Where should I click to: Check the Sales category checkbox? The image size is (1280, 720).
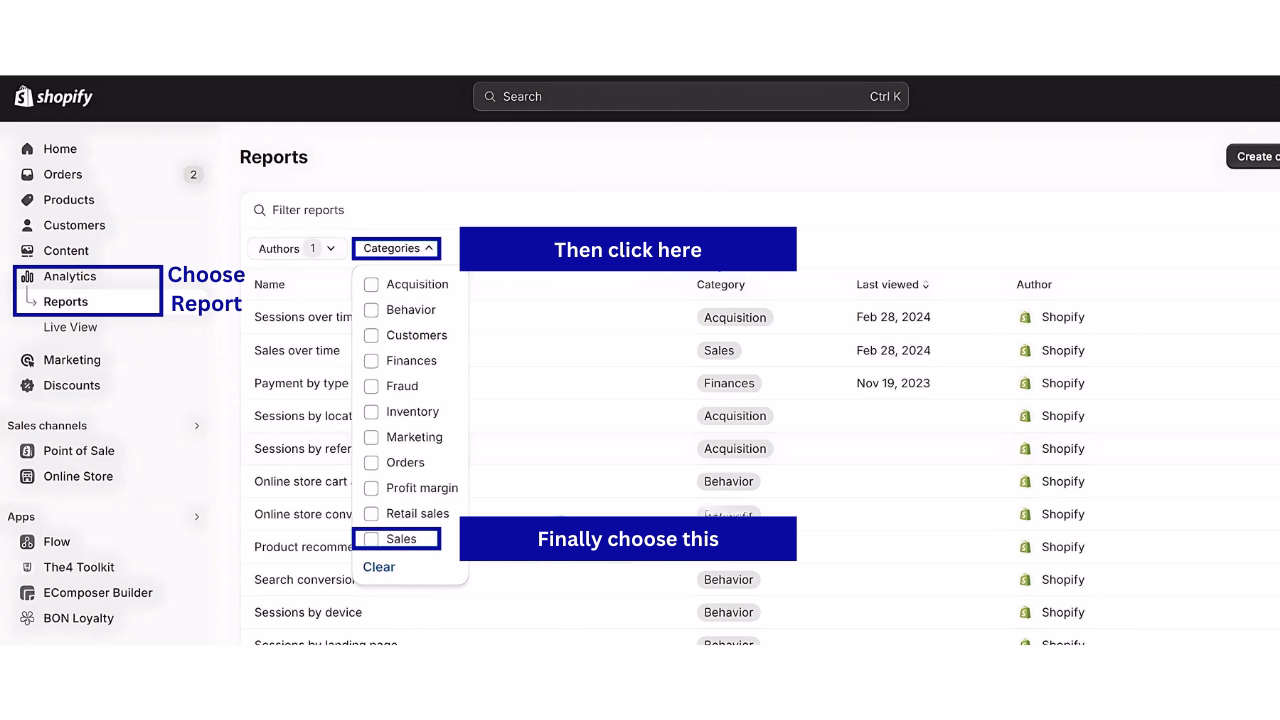pyautogui.click(x=371, y=539)
